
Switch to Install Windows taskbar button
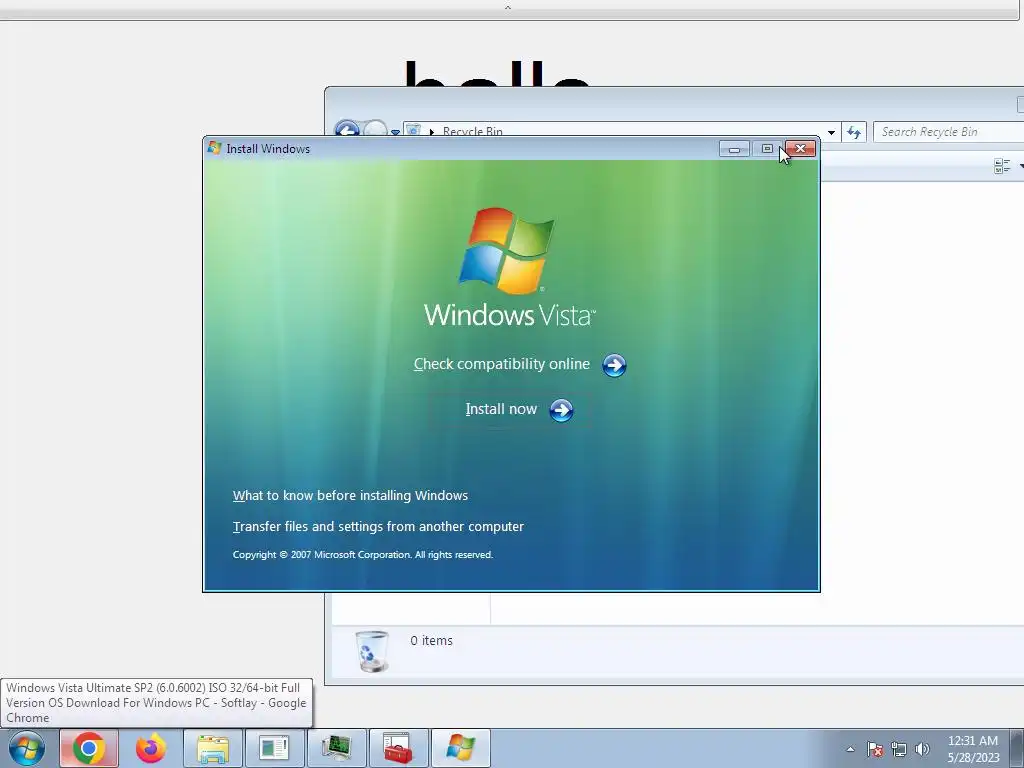pos(460,748)
